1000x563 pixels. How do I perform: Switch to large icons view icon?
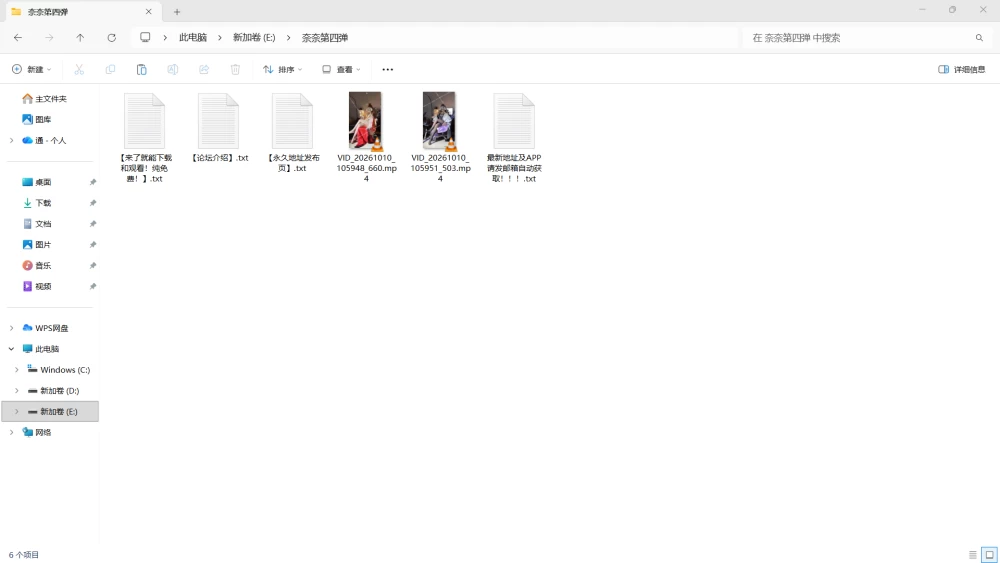click(990, 555)
